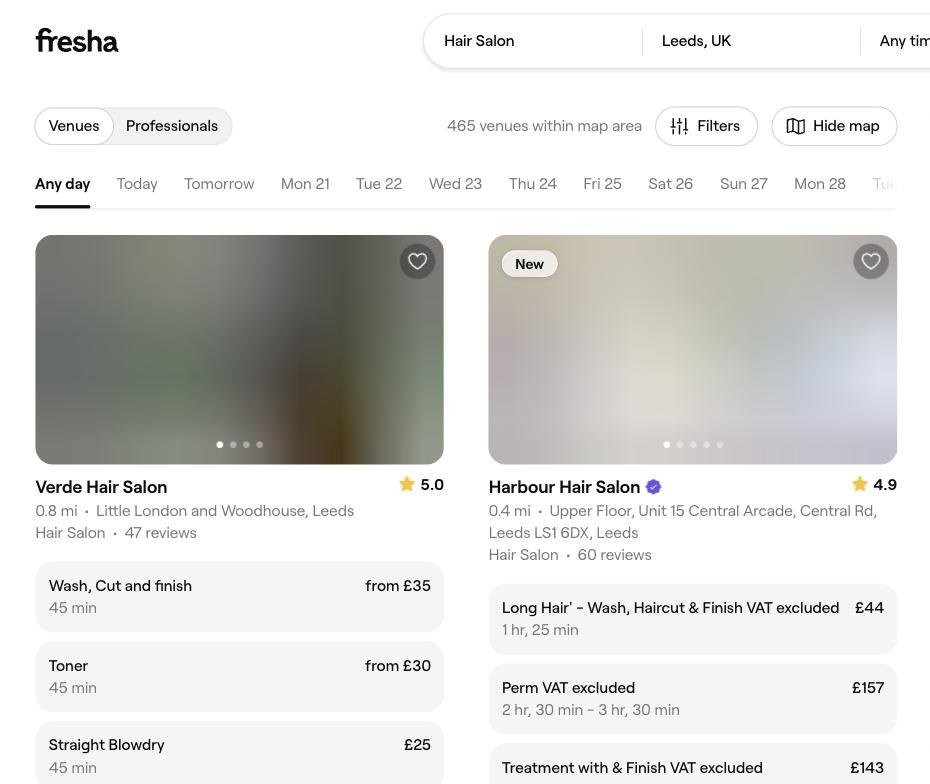Select the Sat 26 date tab
This screenshot has width=930, height=784.
tap(670, 184)
